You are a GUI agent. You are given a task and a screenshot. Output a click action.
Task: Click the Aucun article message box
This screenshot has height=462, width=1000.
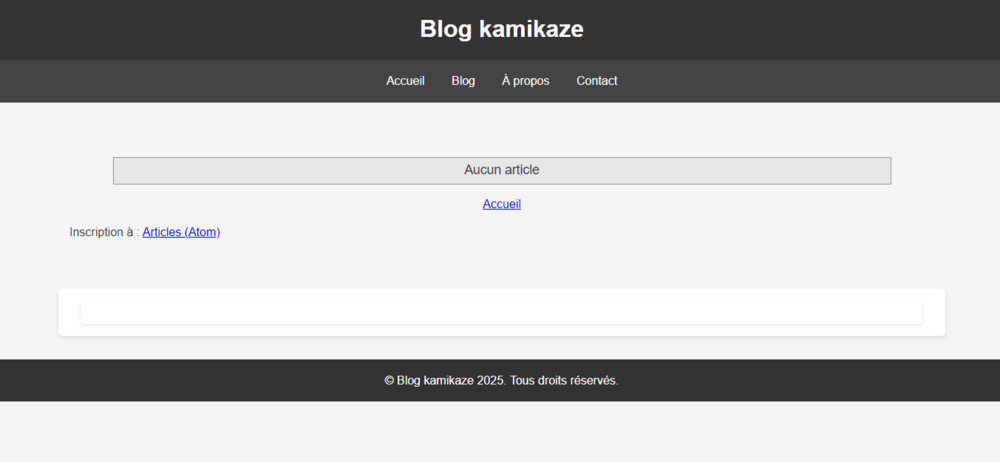501,171
